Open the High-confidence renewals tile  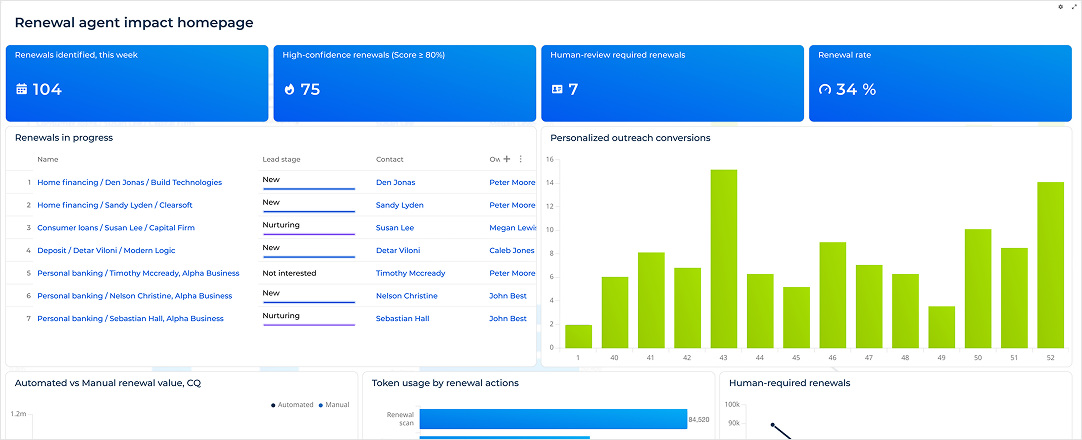[403, 83]
